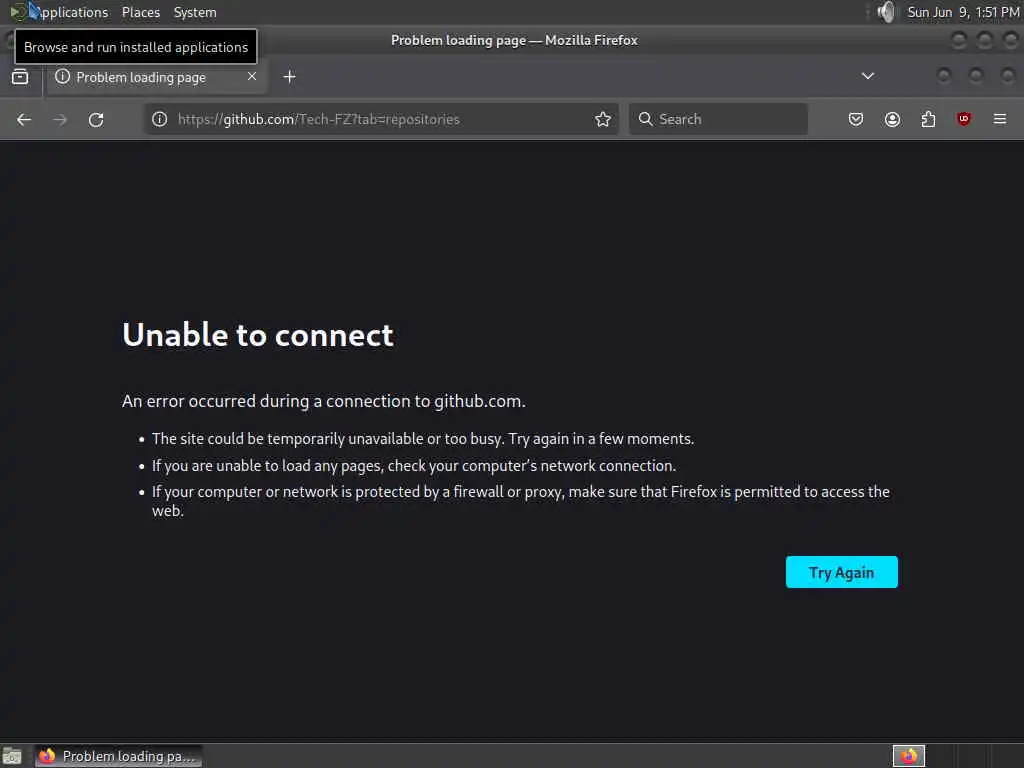Click the 'An error occurred during a connection' text
1024x768 pixels.
click(x=324, y=401)
